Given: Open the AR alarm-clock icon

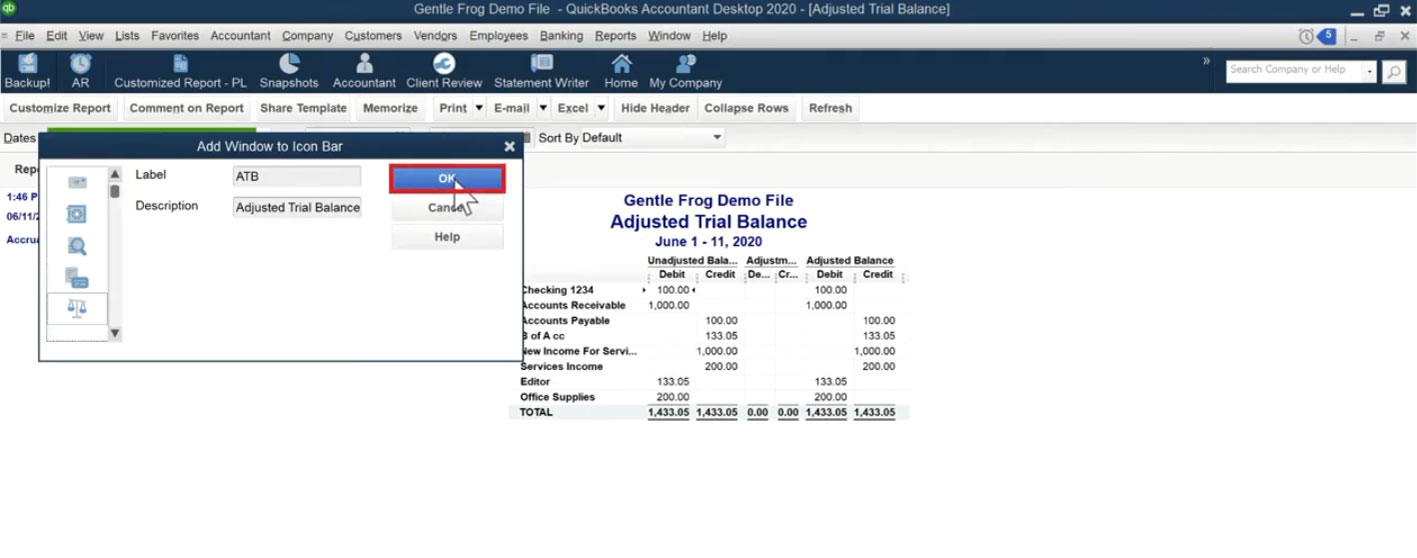Looking at the screenshot, I should [80, 72].
